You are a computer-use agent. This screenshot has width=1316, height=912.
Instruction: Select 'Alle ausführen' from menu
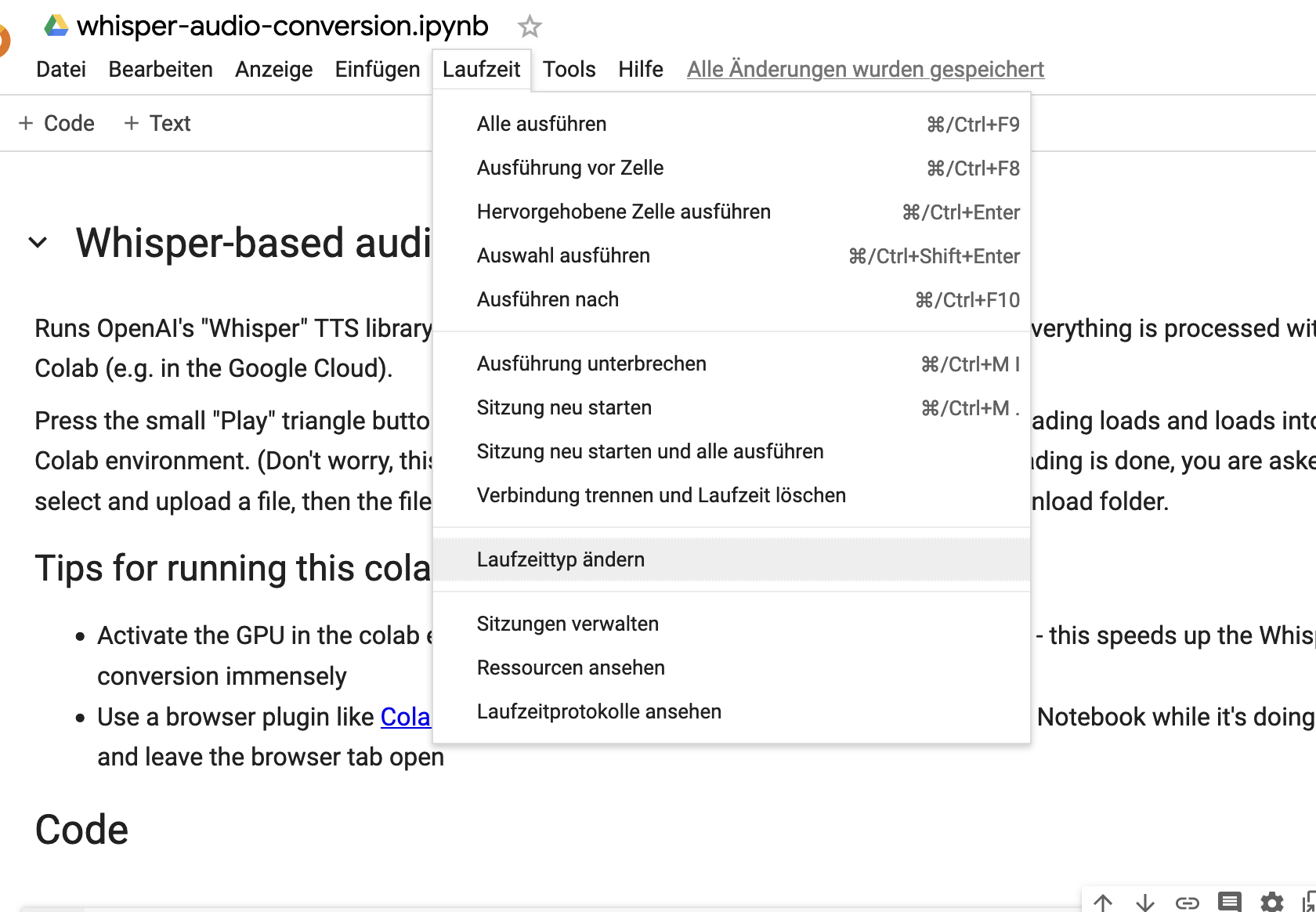(x=732, y=124)
